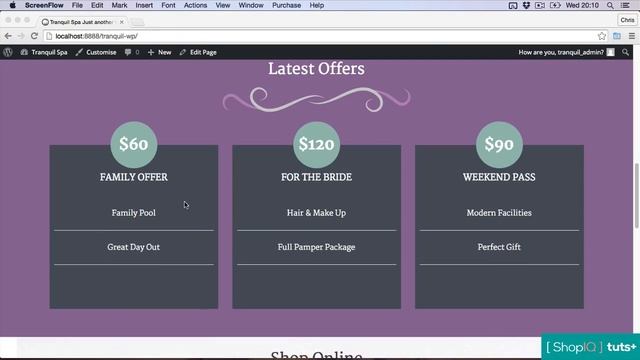Bookmark this page with the star icon
The width and height of the screenshot is (640, 360).
(x=602, y=36)
